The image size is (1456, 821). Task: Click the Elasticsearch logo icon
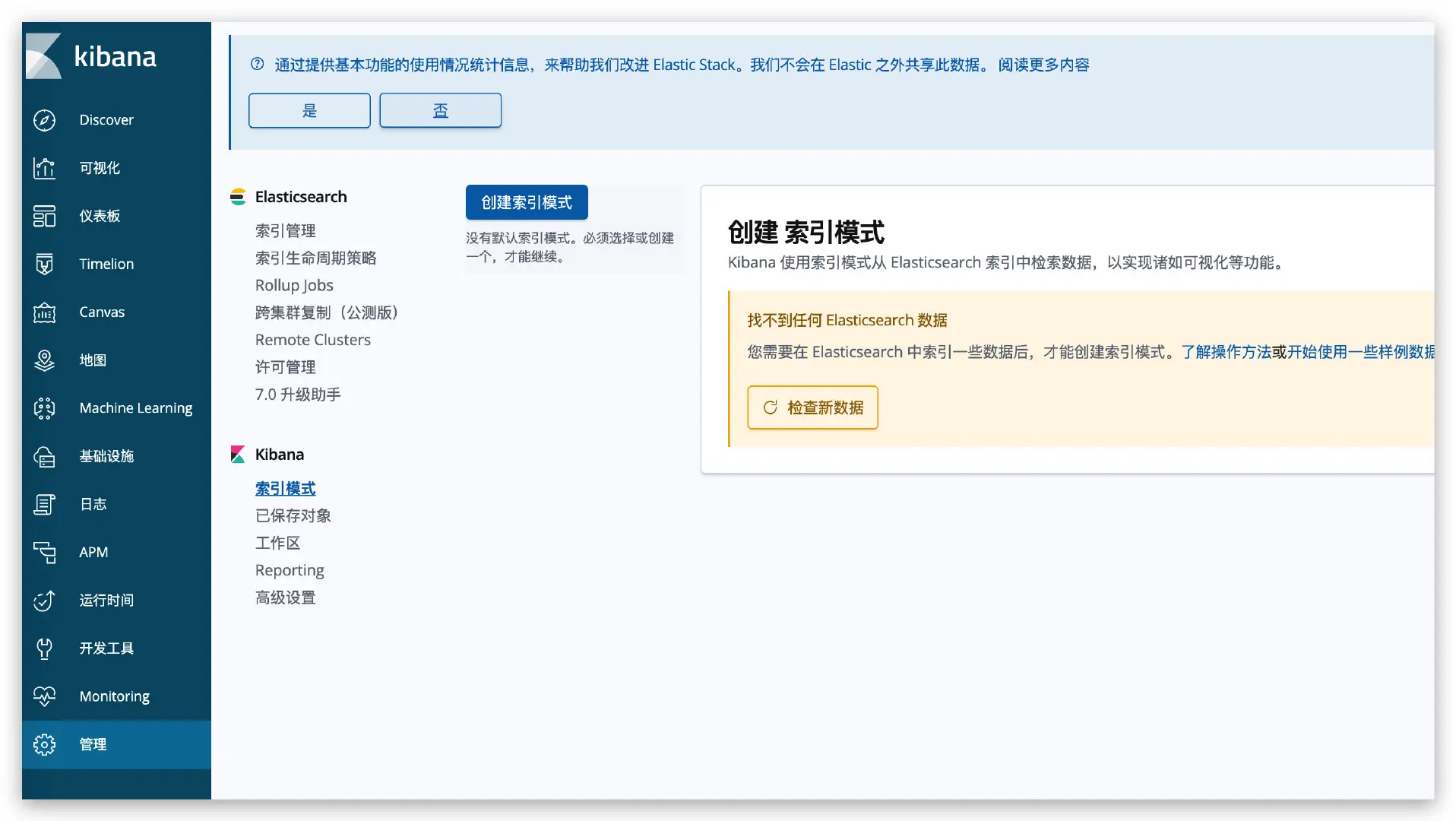point(238,197)
